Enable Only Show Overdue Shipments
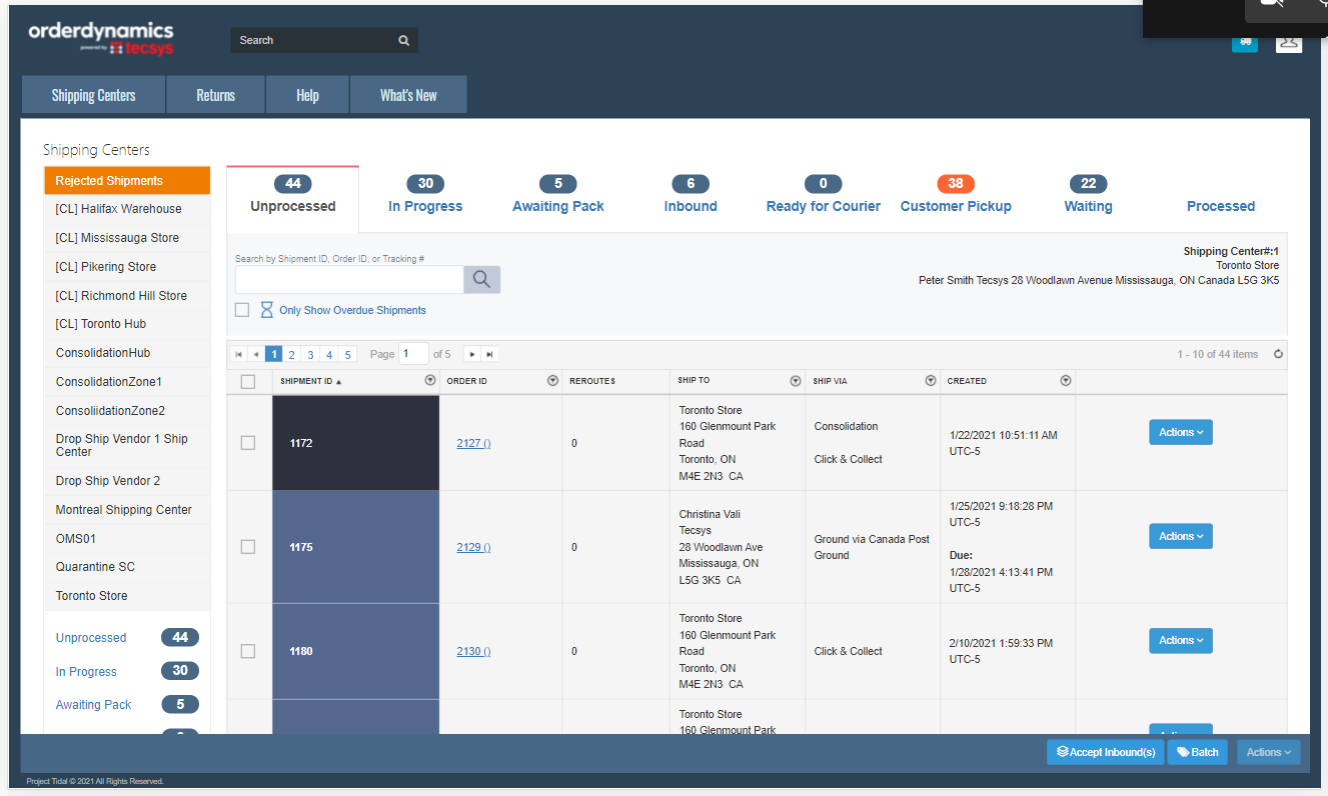The width and height of the screenshot is (1328, 796). (x=241, y=310)
